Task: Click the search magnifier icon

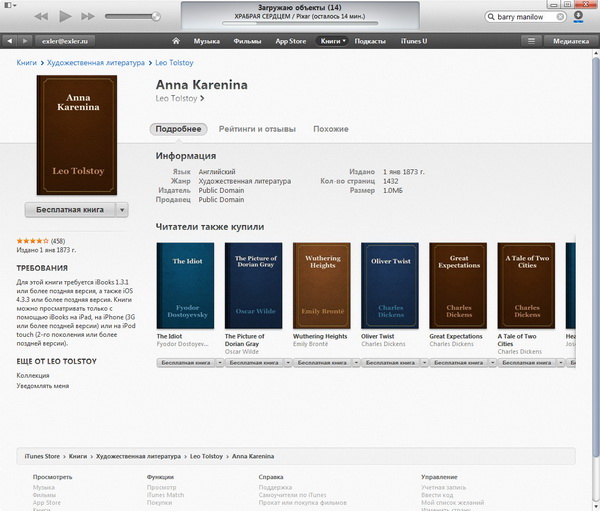Action: tap(492, 17)
